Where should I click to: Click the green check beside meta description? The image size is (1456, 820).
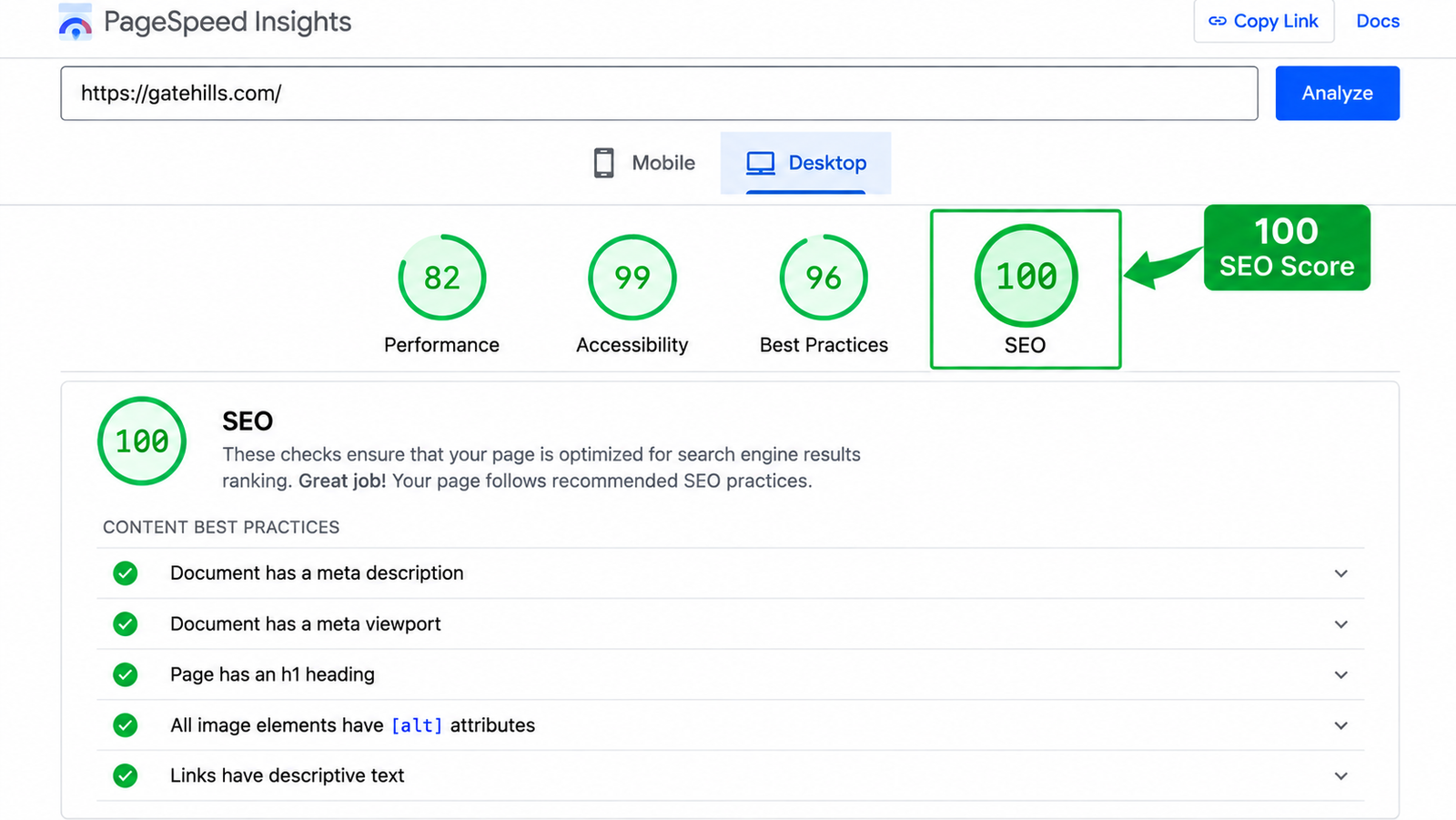[x=126, y=573]
